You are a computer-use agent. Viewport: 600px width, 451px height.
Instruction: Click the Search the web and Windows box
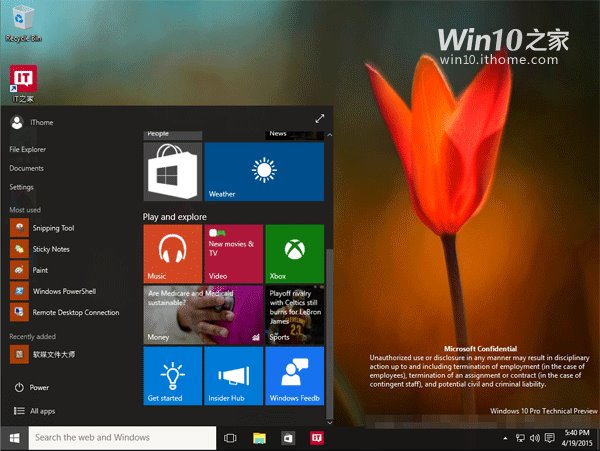(x=122, y=438)
